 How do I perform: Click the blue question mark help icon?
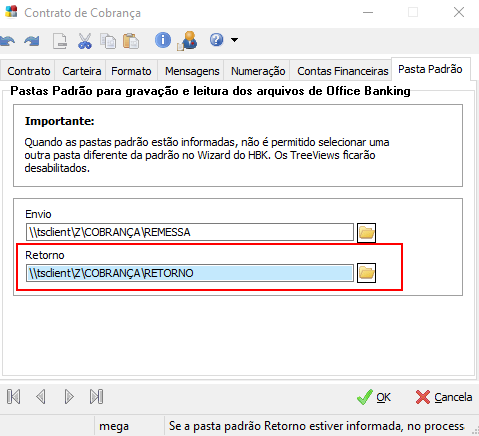pos(216,40)
